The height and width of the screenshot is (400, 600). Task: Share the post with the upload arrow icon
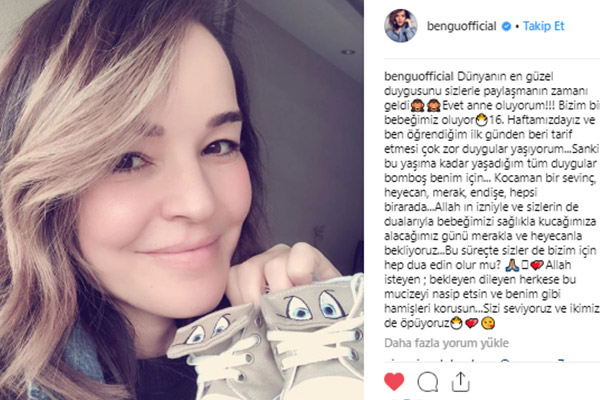pos(460,381)
